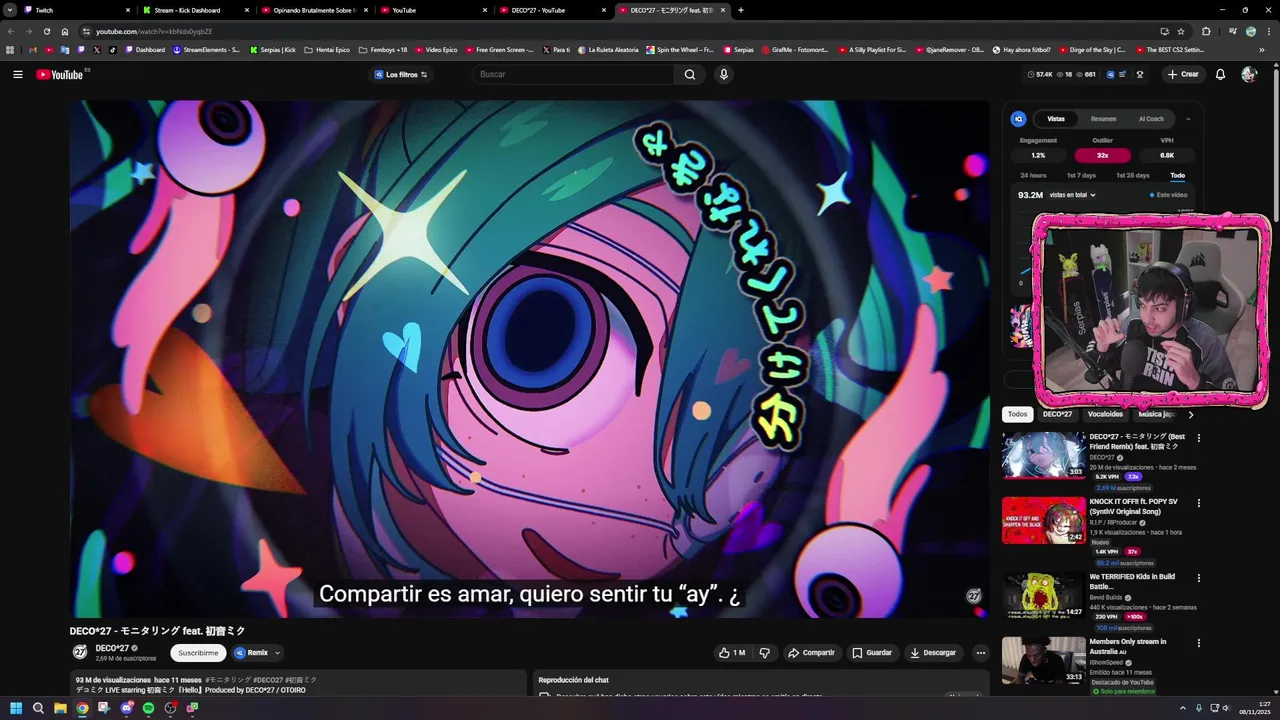
Task: Click the YouTube logo home link
Action: pos(60,74)
